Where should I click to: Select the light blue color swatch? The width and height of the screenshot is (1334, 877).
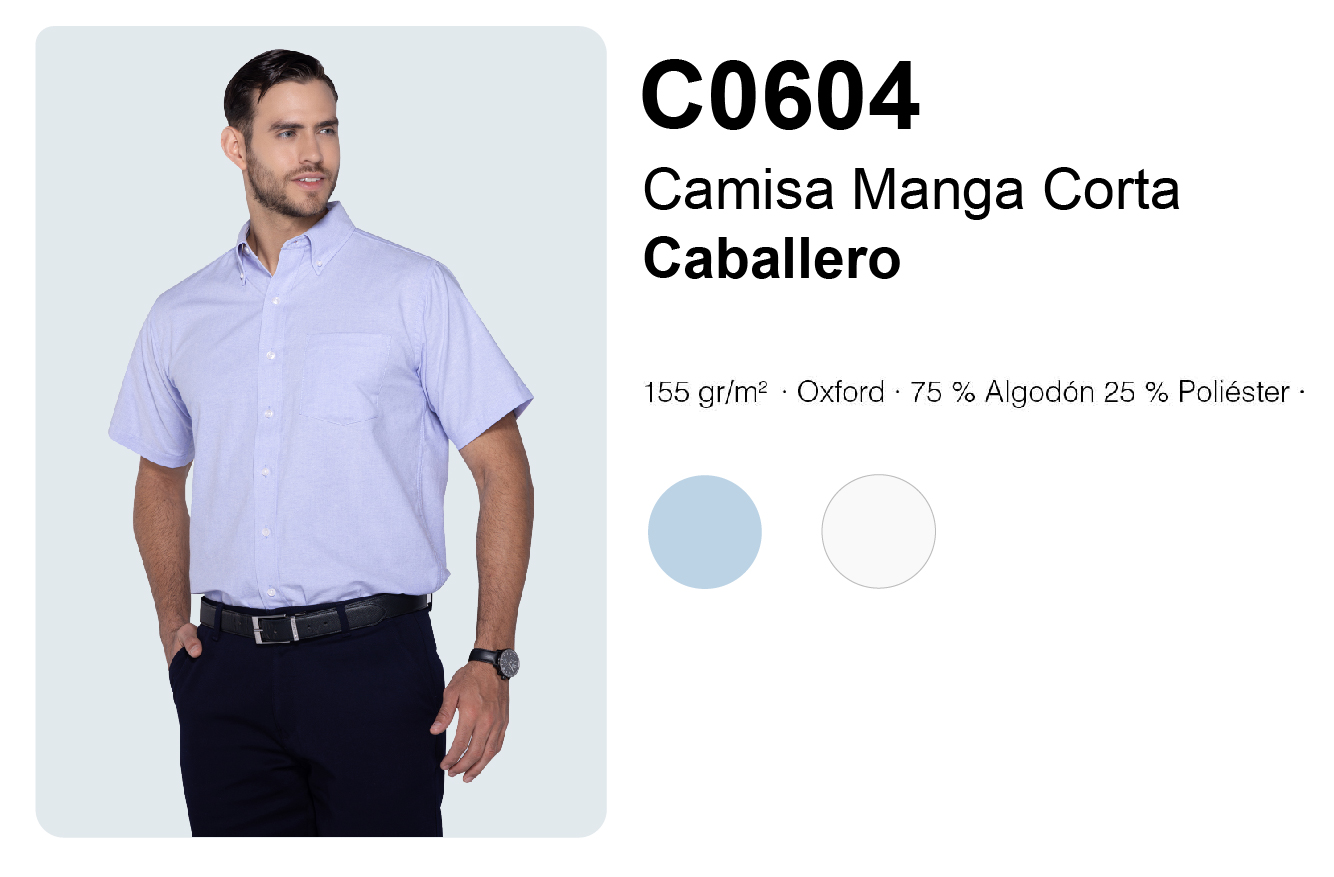(x=705, y=532)
